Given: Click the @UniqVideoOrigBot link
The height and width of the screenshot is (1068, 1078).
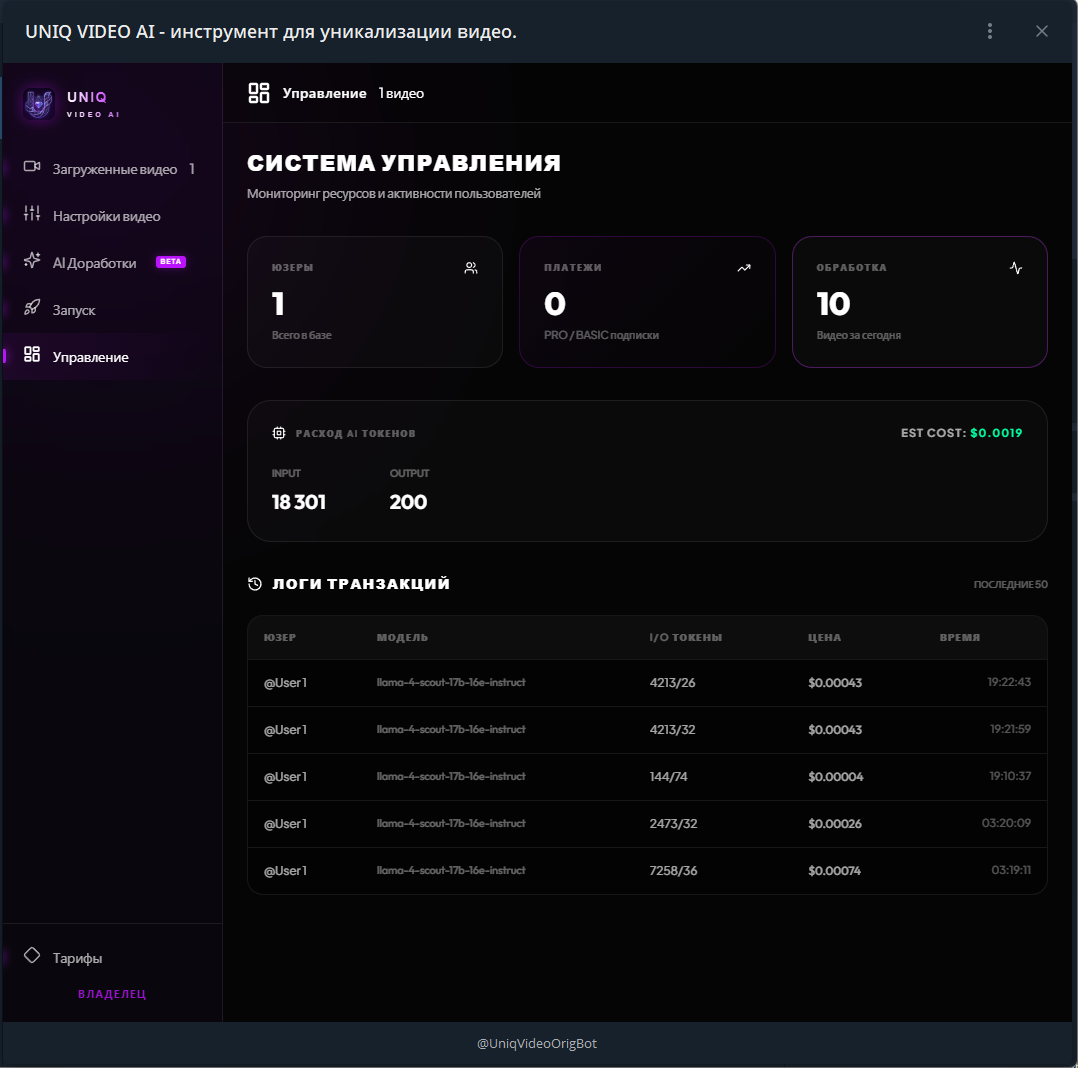Looking at the screenshot, I should click(x=537, y=1043).
